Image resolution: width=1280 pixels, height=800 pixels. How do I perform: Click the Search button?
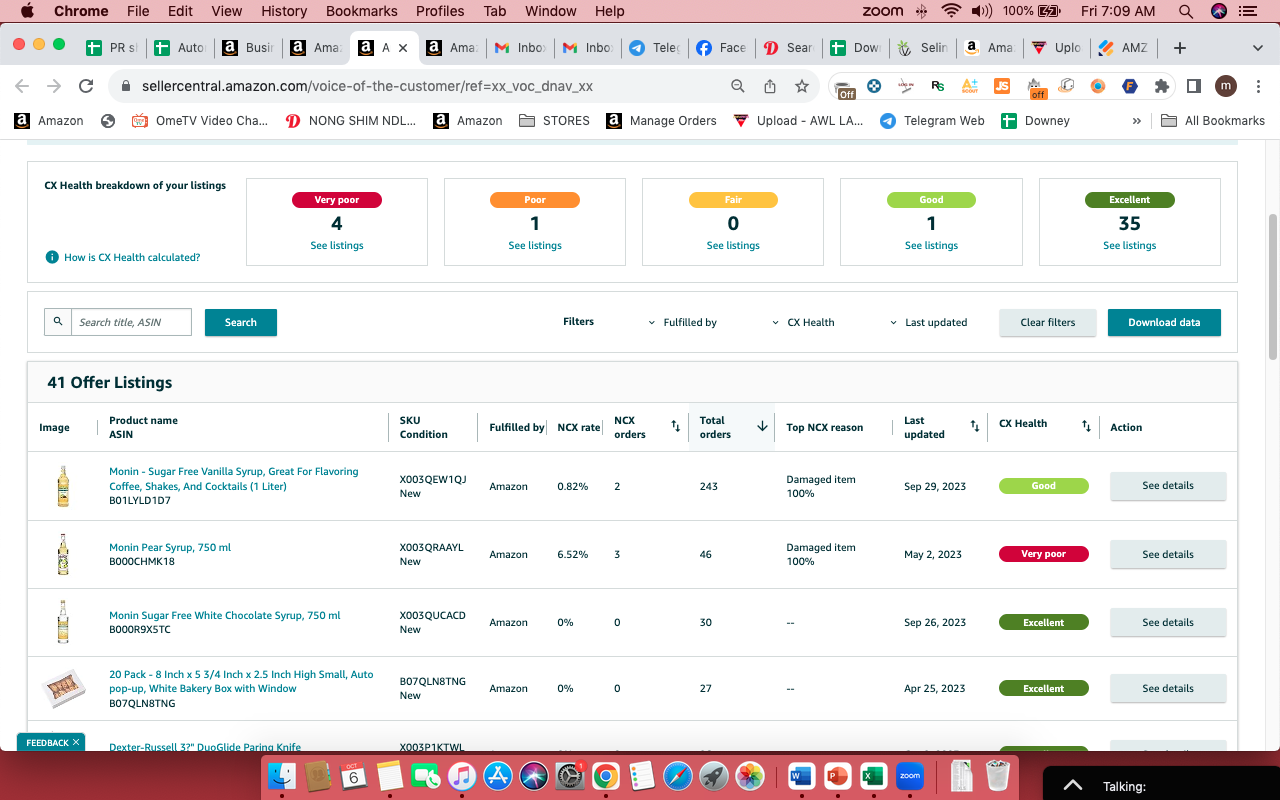click(241, 323)
